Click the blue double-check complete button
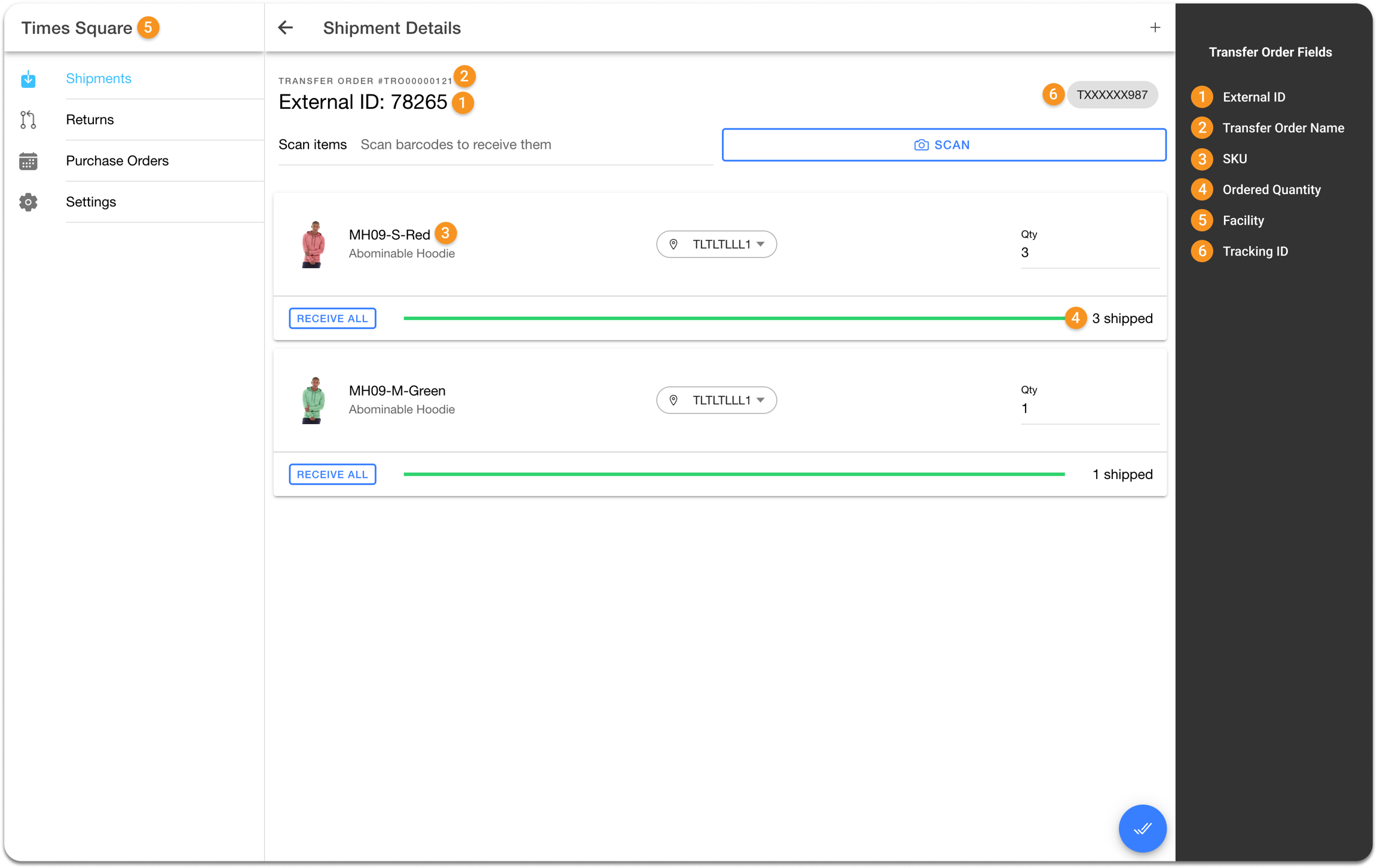 pyautogui.click(x=1142, y=828)
